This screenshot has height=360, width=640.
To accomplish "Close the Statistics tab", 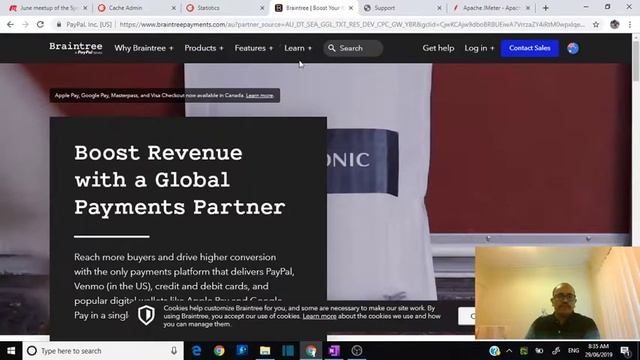I will click(262, 8).
